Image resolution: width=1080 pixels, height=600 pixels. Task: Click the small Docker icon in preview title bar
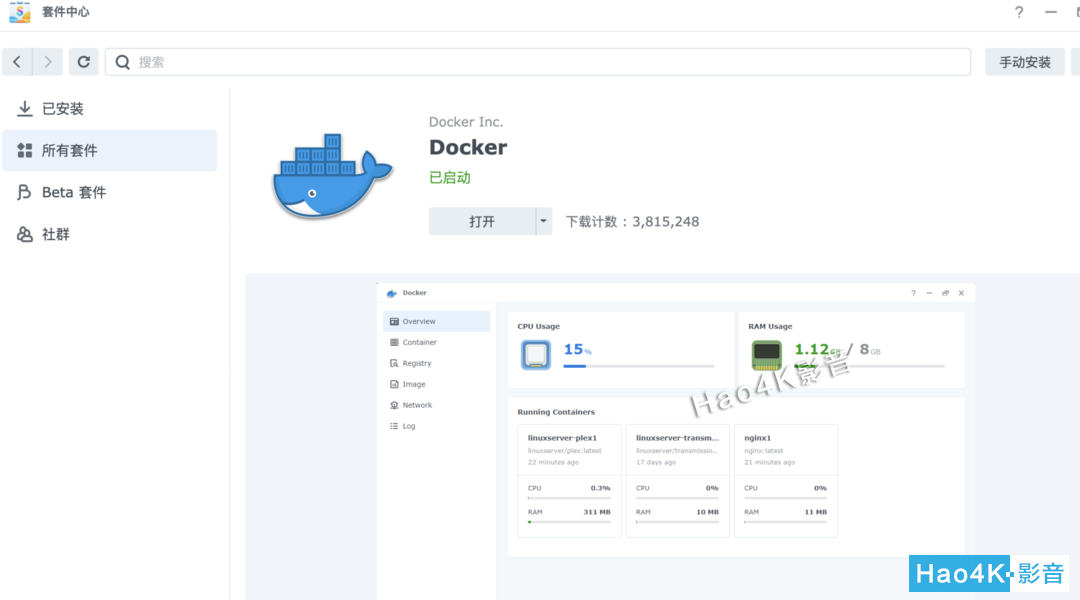(392, 293)
